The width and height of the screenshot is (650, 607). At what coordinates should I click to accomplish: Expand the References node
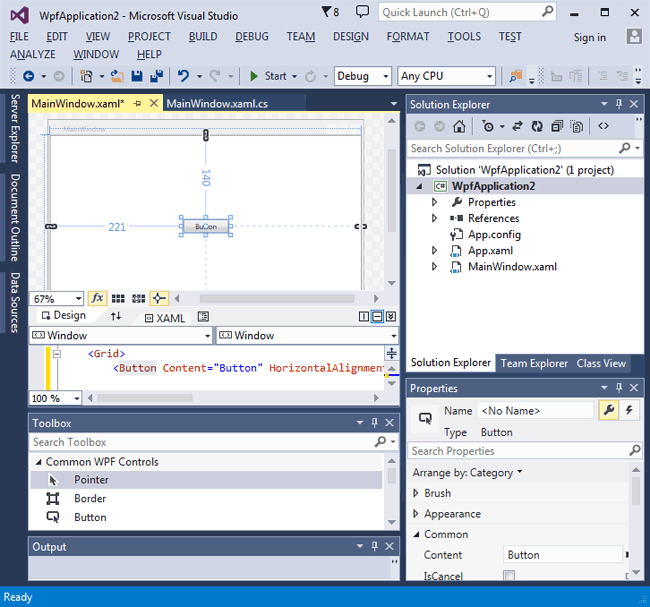[x=434, y=218]
